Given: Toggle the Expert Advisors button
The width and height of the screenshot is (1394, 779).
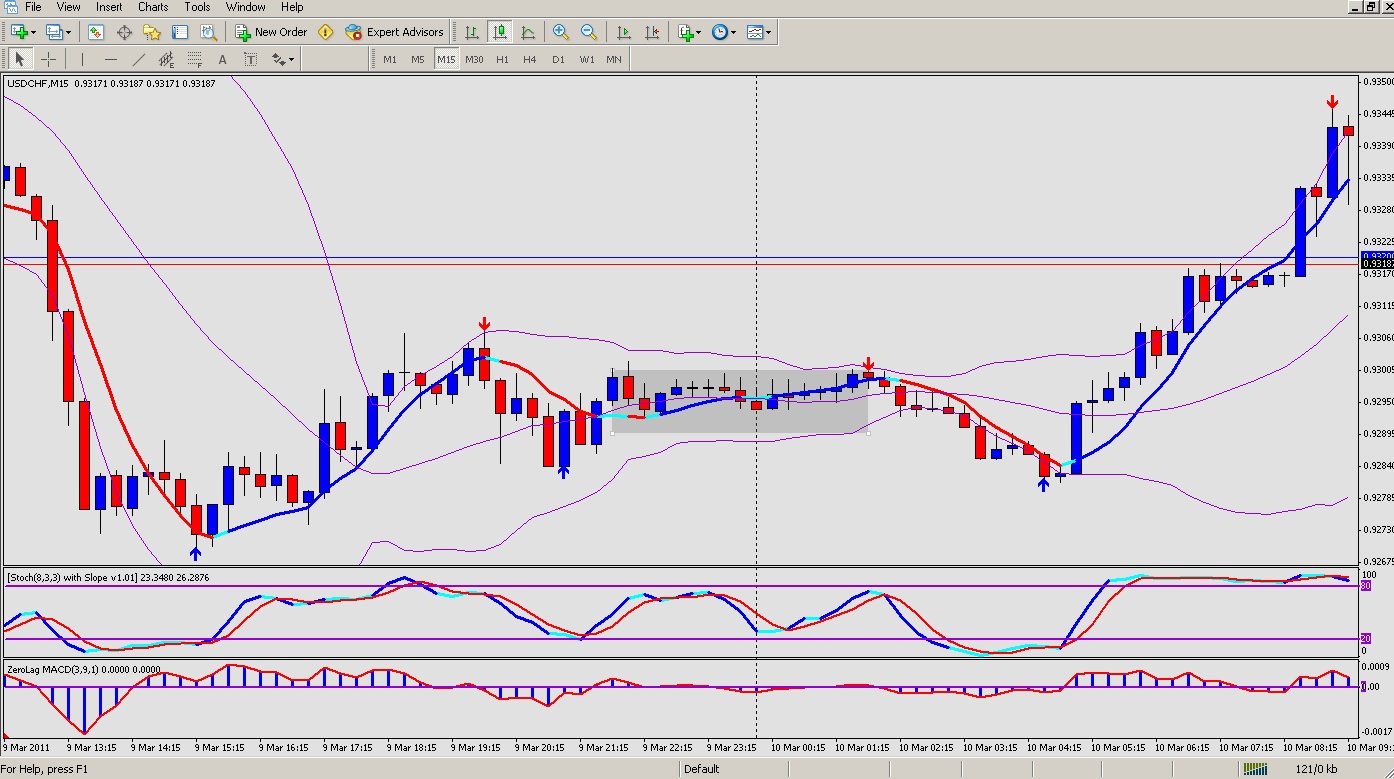Looking at the screenshot, I should pos(394,32).
